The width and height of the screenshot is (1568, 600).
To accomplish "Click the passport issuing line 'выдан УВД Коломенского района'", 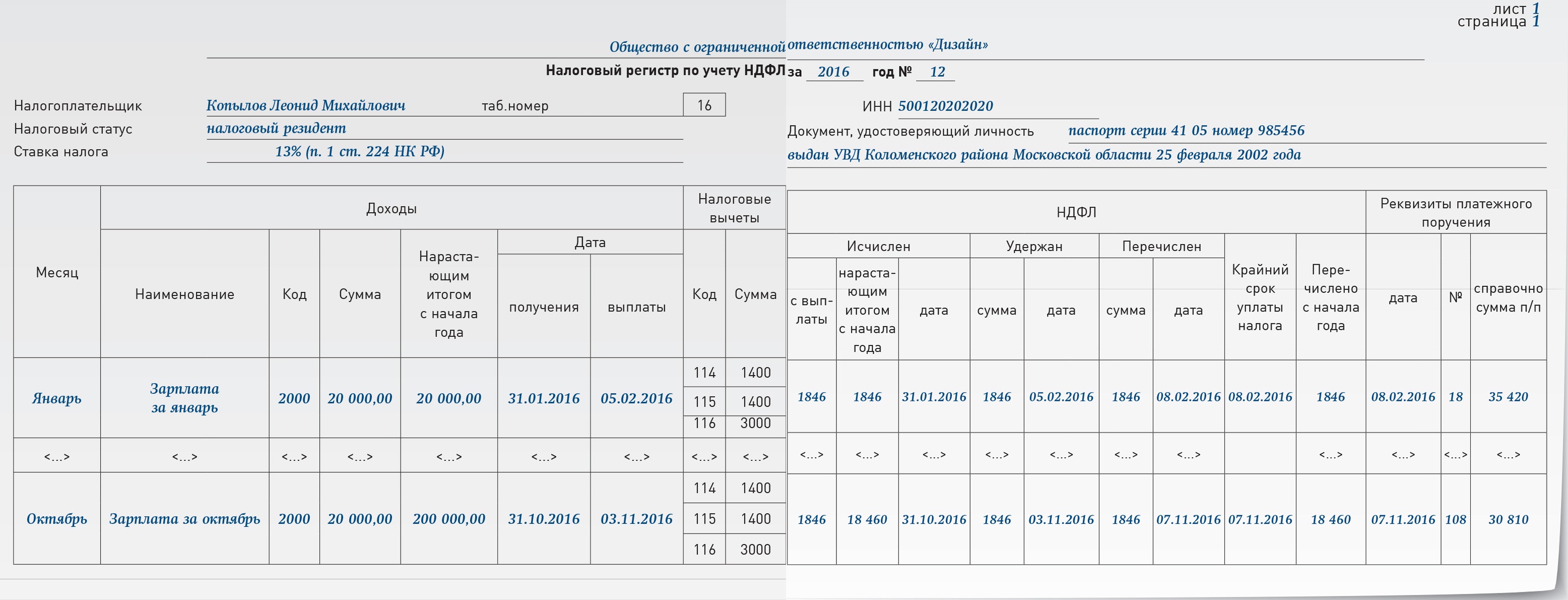I will 898,154.
